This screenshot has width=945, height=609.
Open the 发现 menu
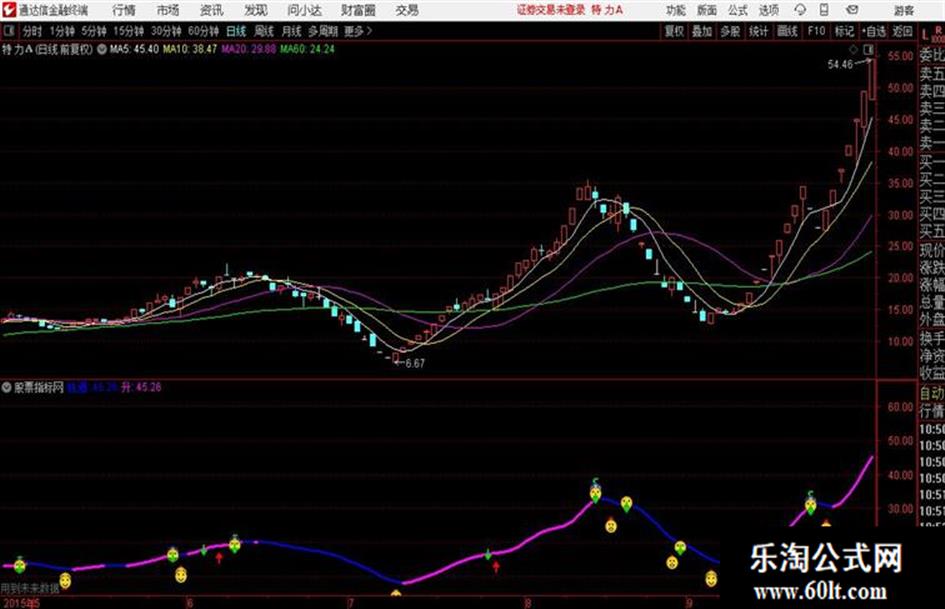[x=256, y=10]
